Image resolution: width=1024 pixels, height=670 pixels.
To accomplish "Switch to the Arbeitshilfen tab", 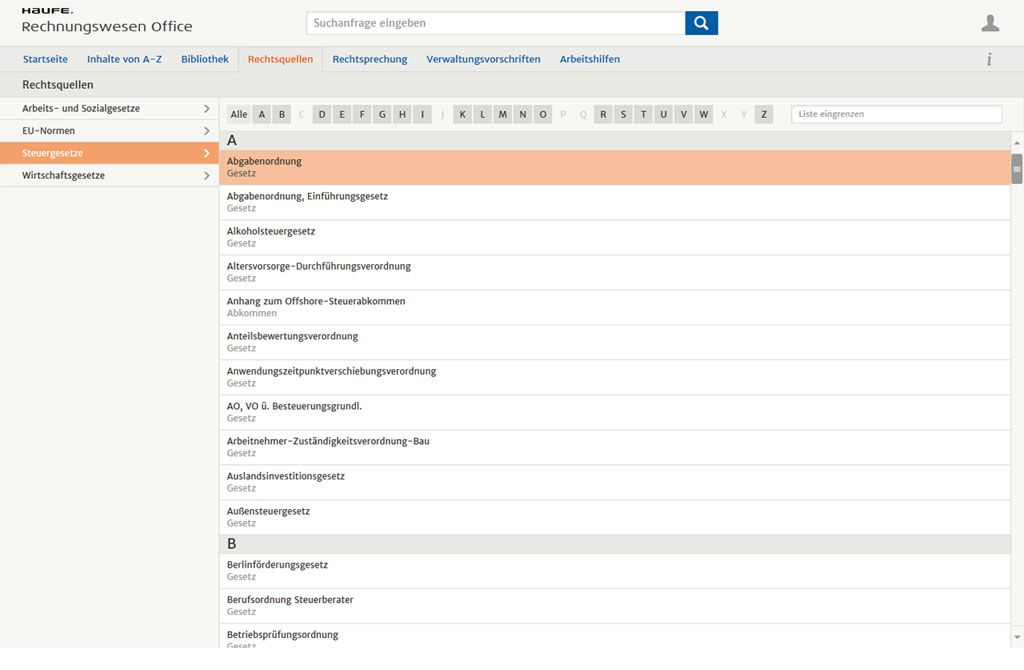I will 590,59.
